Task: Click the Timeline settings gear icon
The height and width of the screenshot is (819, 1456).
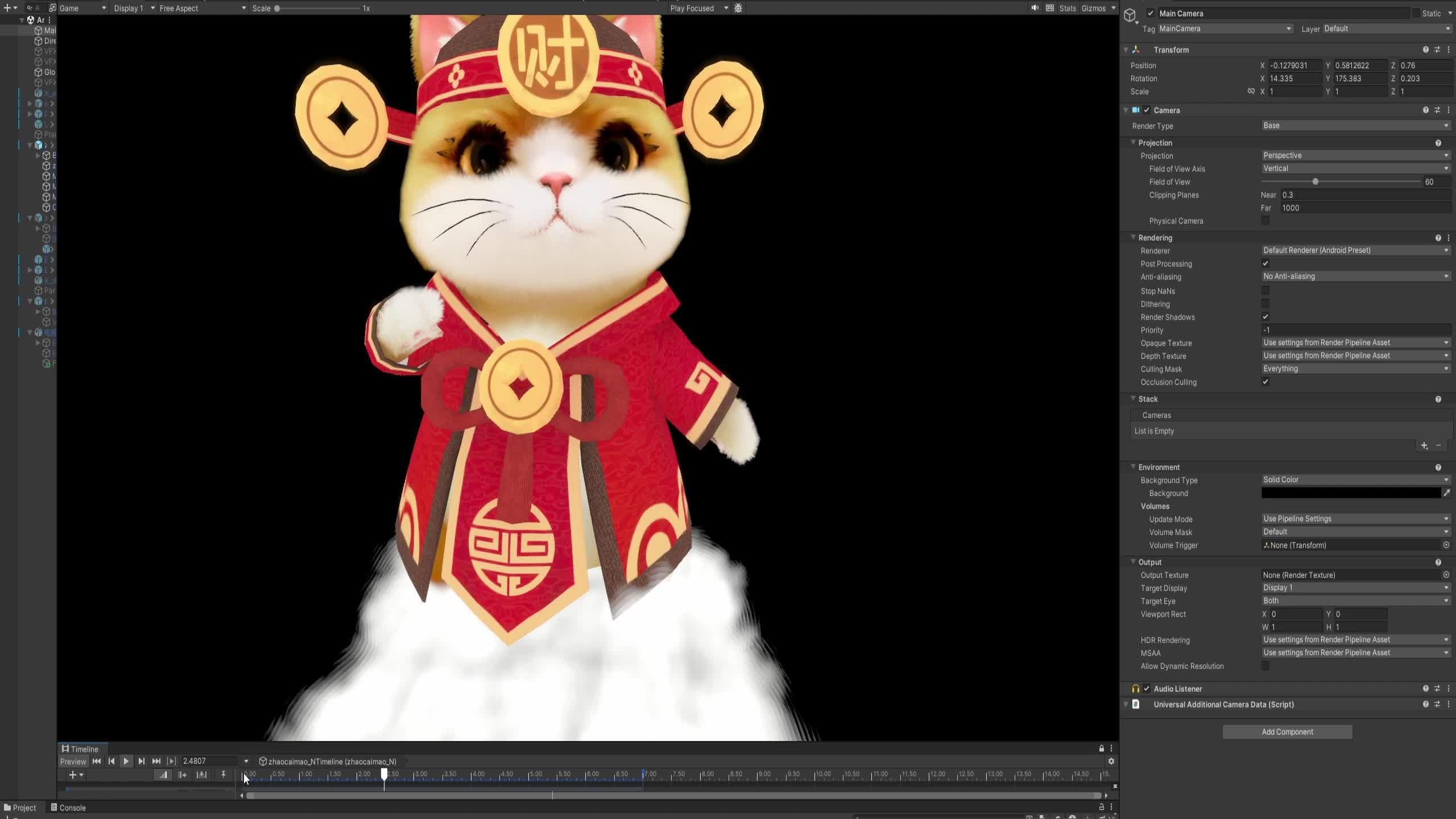Action: pos(1112,761)
